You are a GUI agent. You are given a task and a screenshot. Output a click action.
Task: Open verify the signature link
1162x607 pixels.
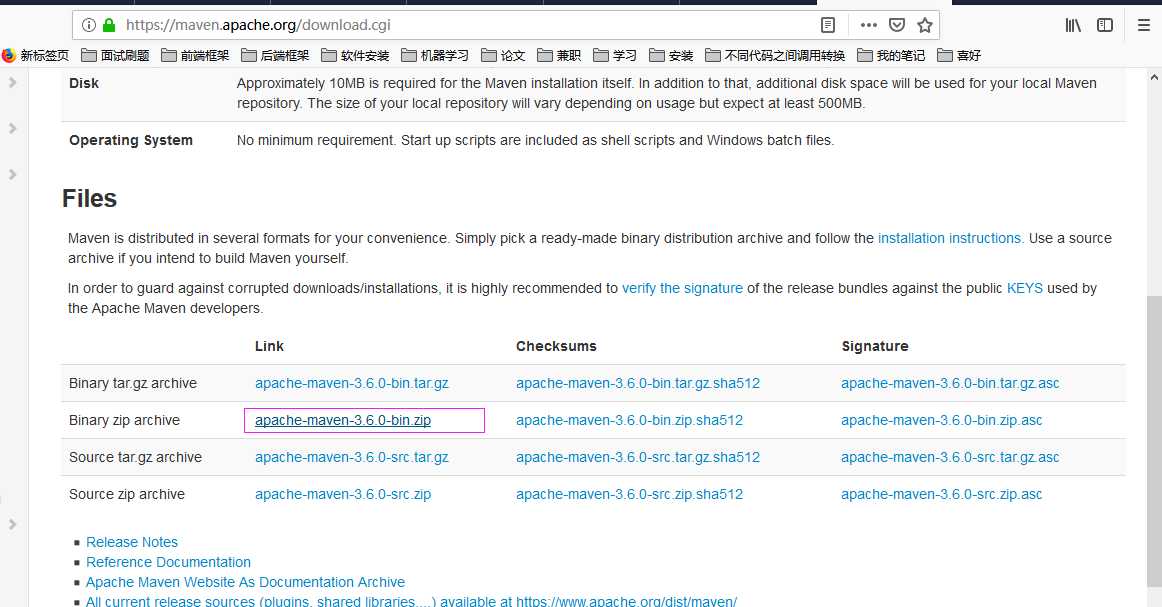[682, 288]
